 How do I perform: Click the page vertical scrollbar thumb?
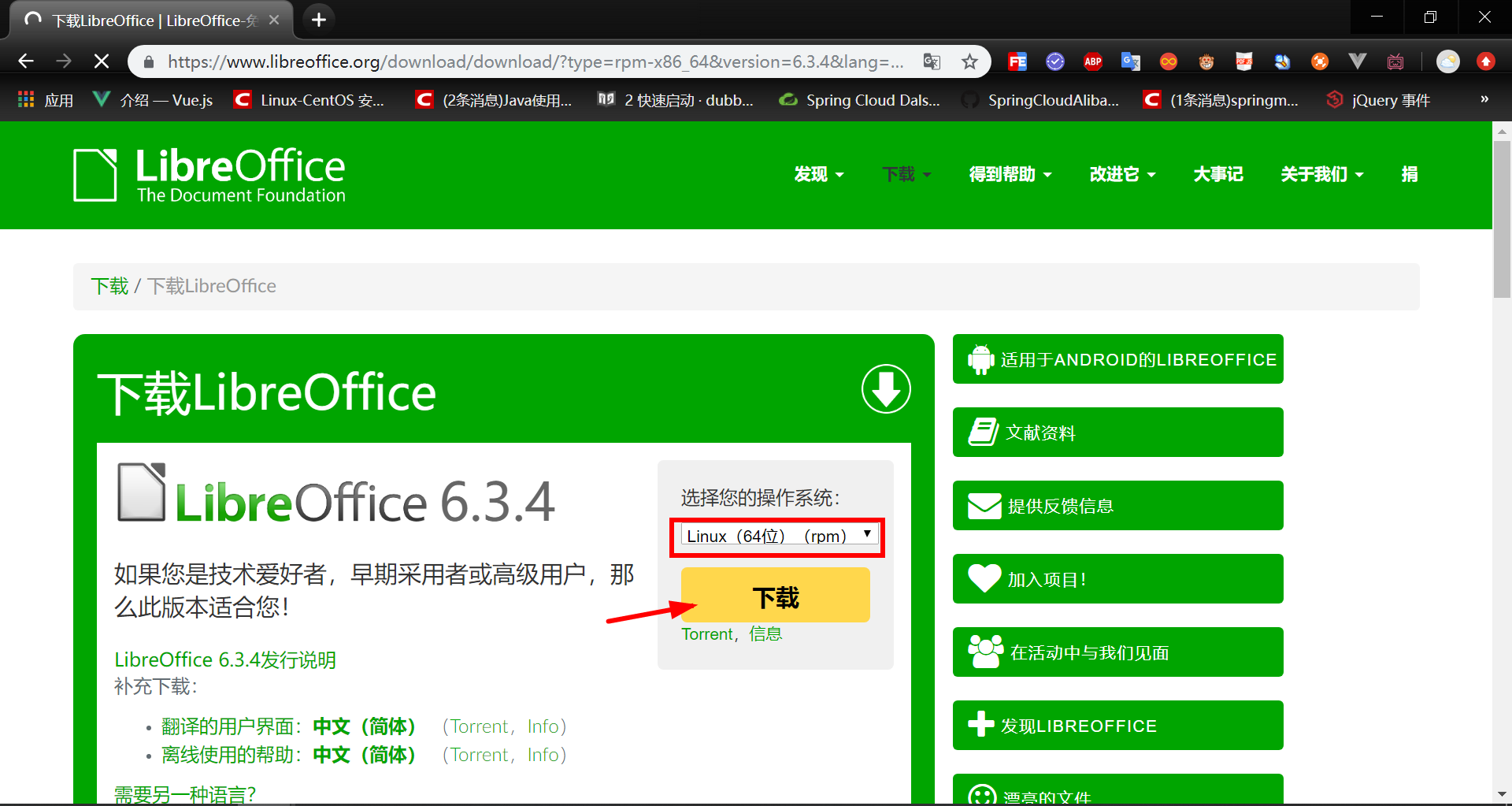click(x=1502, y=219)
